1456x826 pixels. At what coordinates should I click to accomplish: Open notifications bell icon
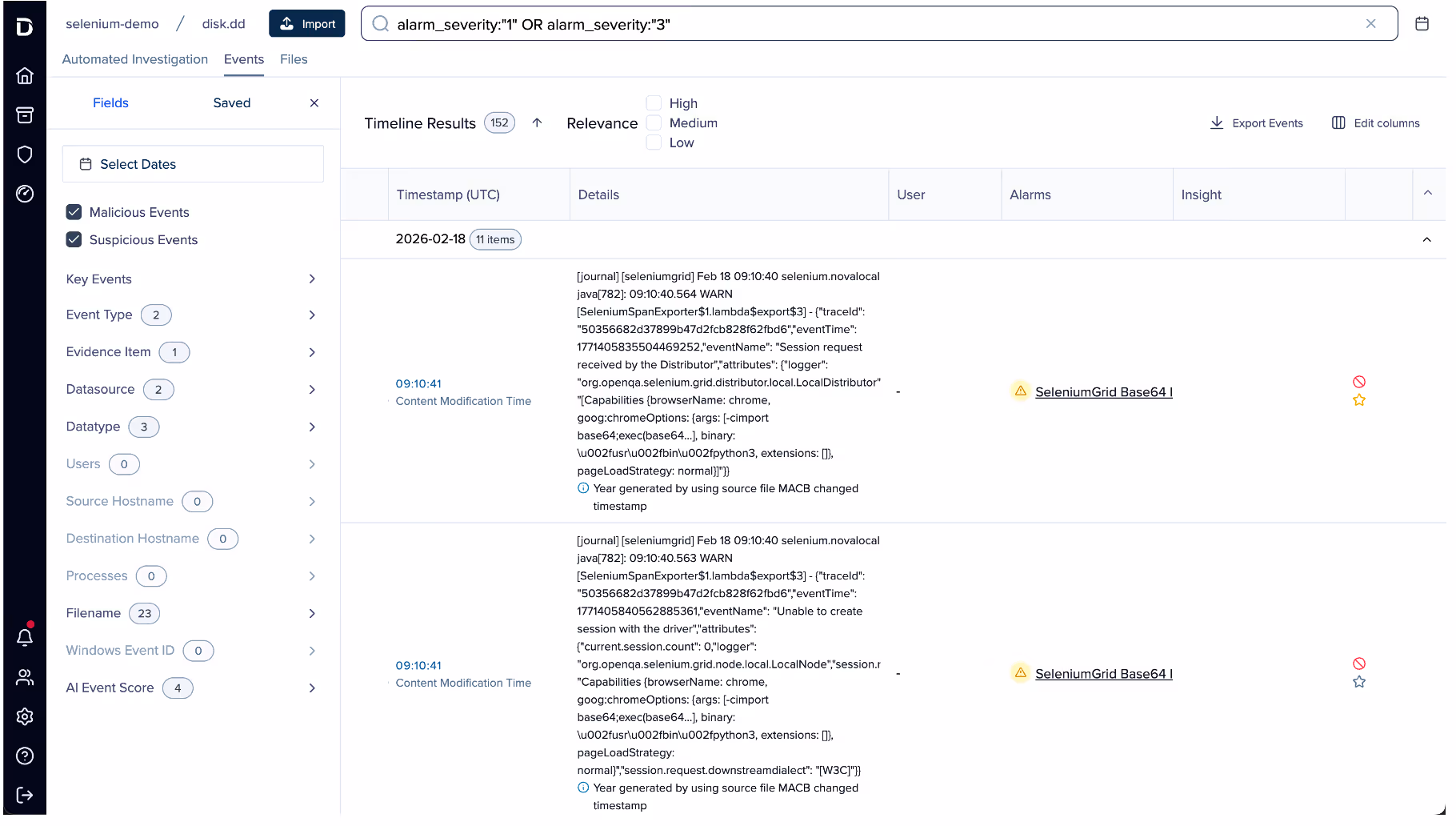[x=25, y=637]
